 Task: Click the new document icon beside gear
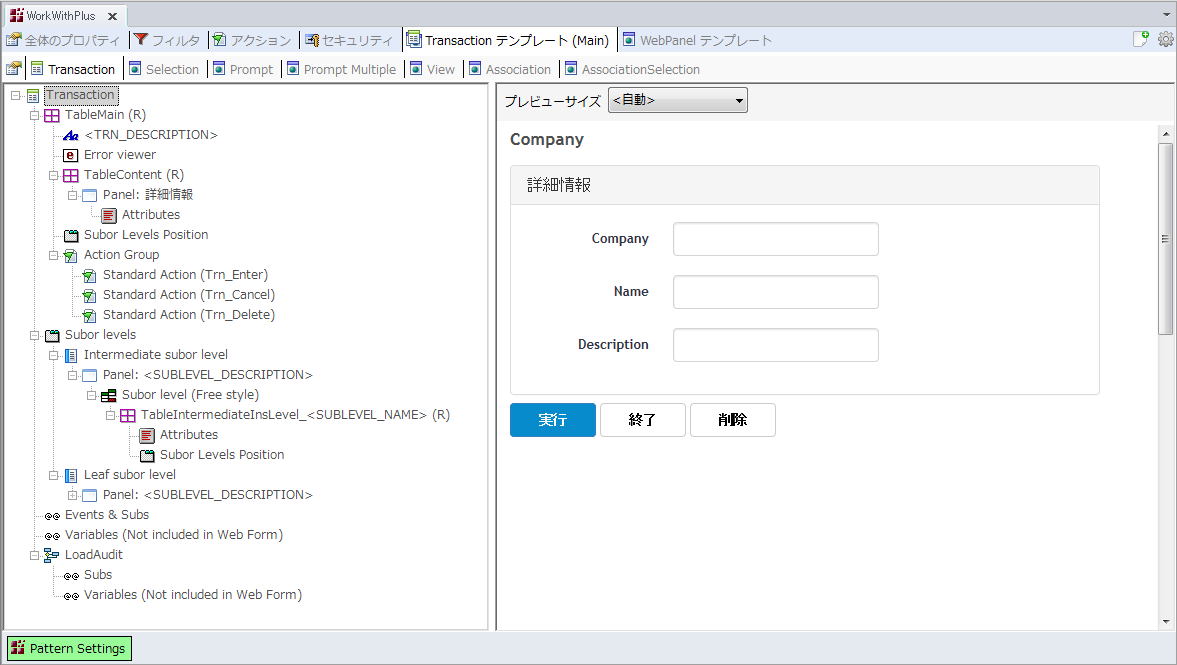coord(1141,40)
